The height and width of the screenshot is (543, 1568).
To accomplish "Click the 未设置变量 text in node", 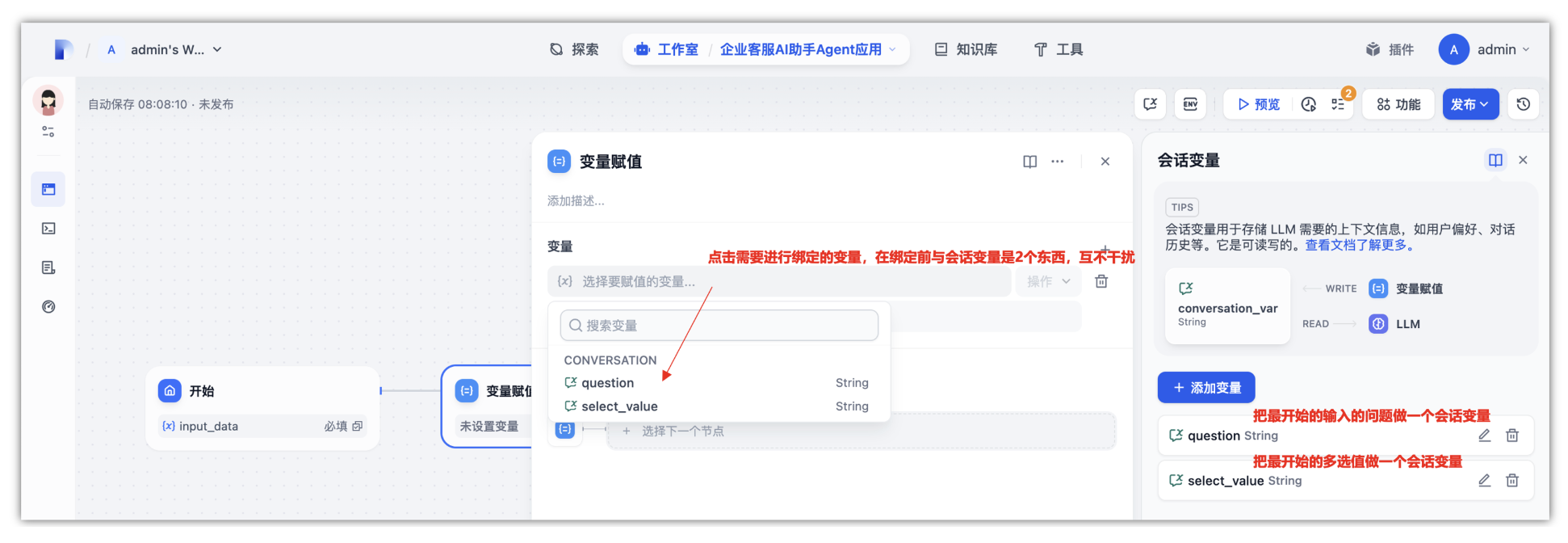I will tap(489, 426).
